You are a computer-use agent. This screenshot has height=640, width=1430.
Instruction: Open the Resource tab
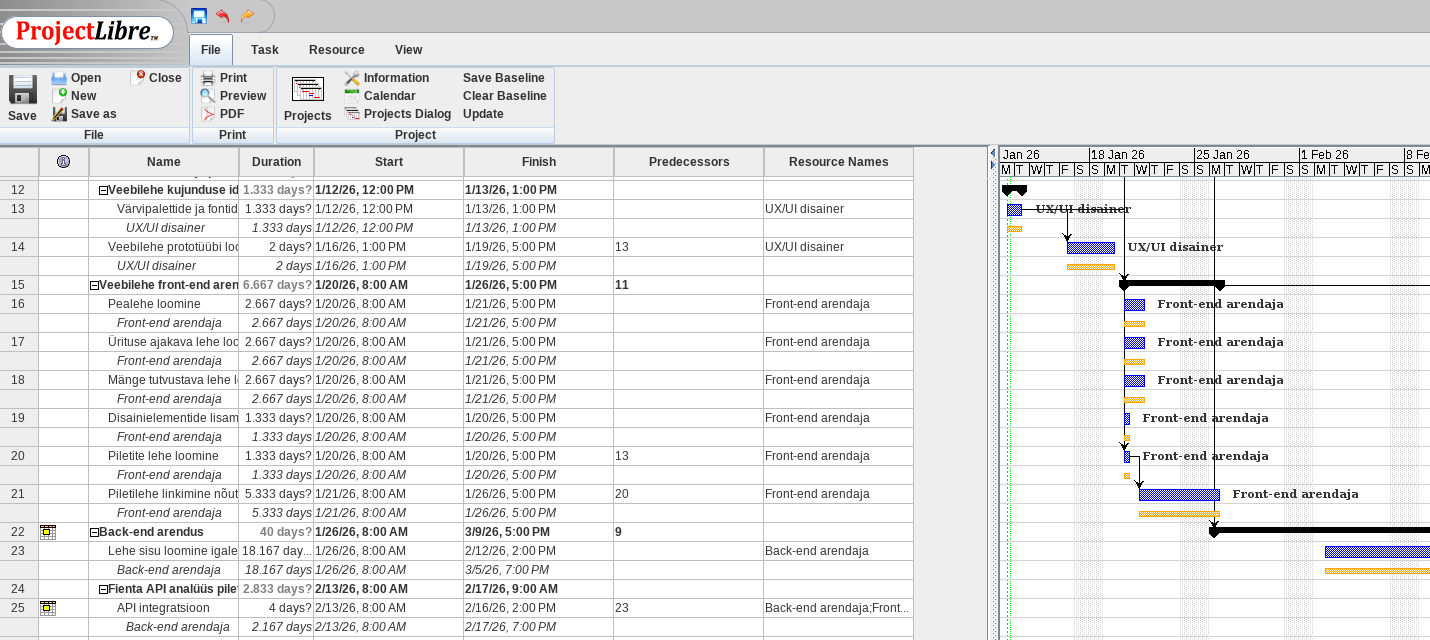pyautogui.click(x=336, y=50)
